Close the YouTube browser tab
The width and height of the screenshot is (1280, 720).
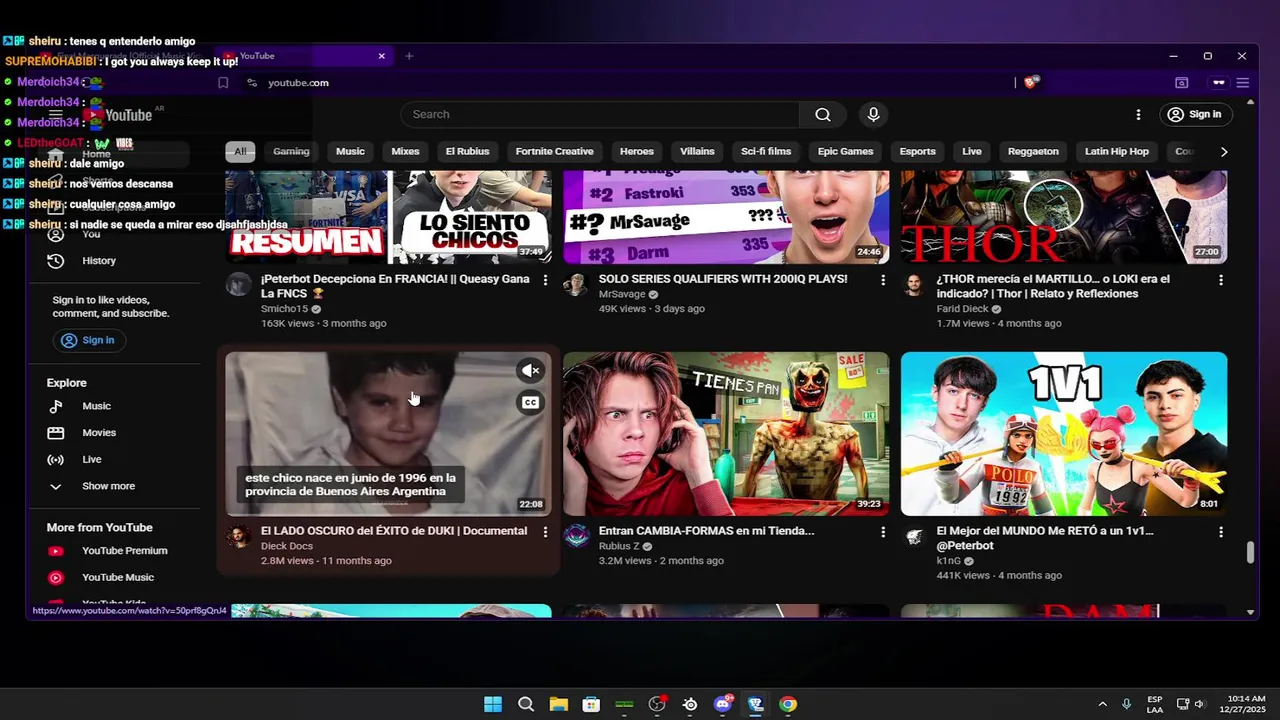coord(381,56)
